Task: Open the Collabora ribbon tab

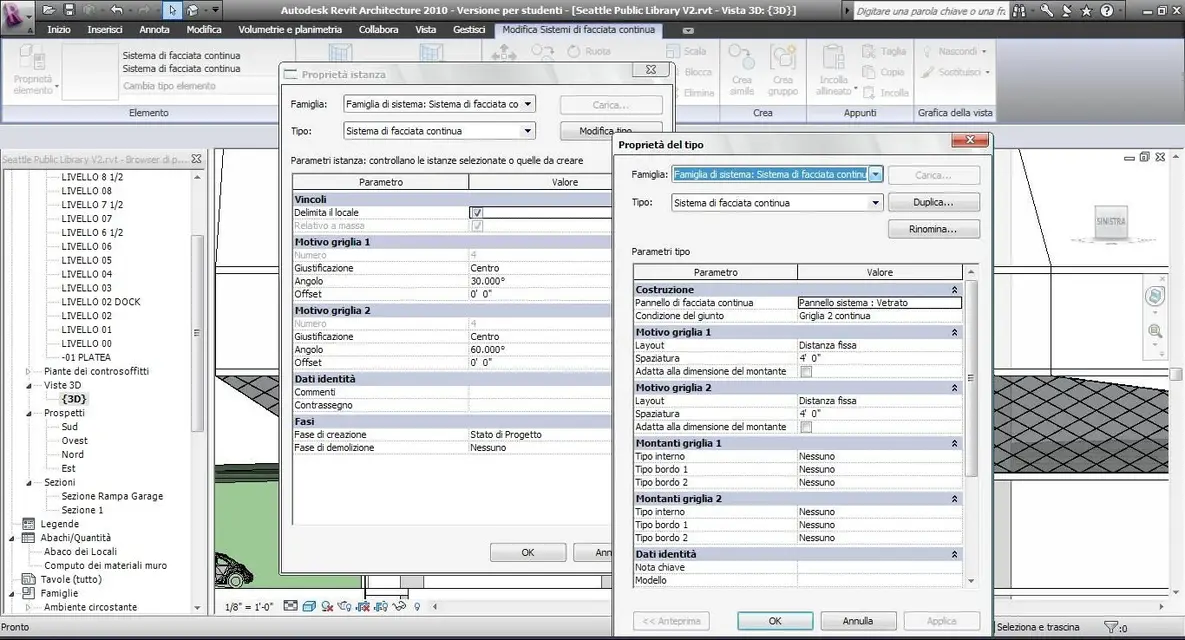Action: click(379, 29)
